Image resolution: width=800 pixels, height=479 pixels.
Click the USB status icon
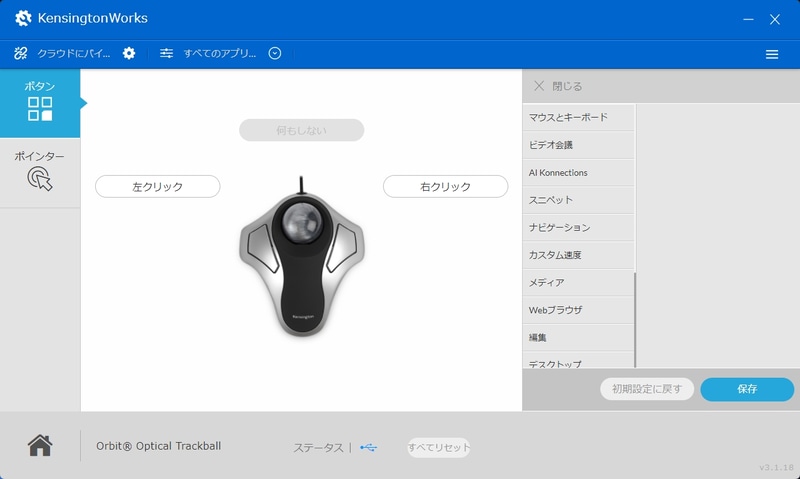368,447
